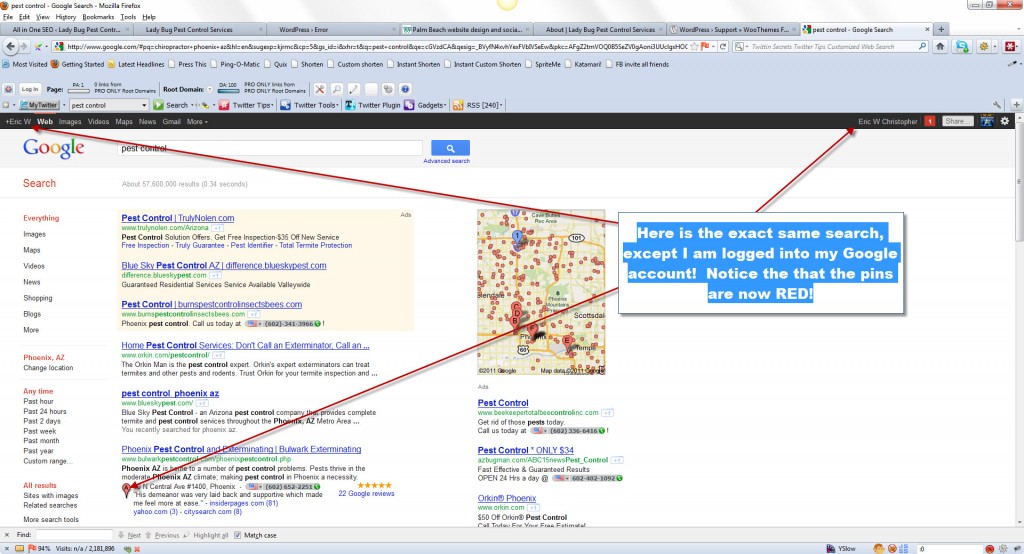
Task: Open the red notification count badge
Action: point(929,121)
